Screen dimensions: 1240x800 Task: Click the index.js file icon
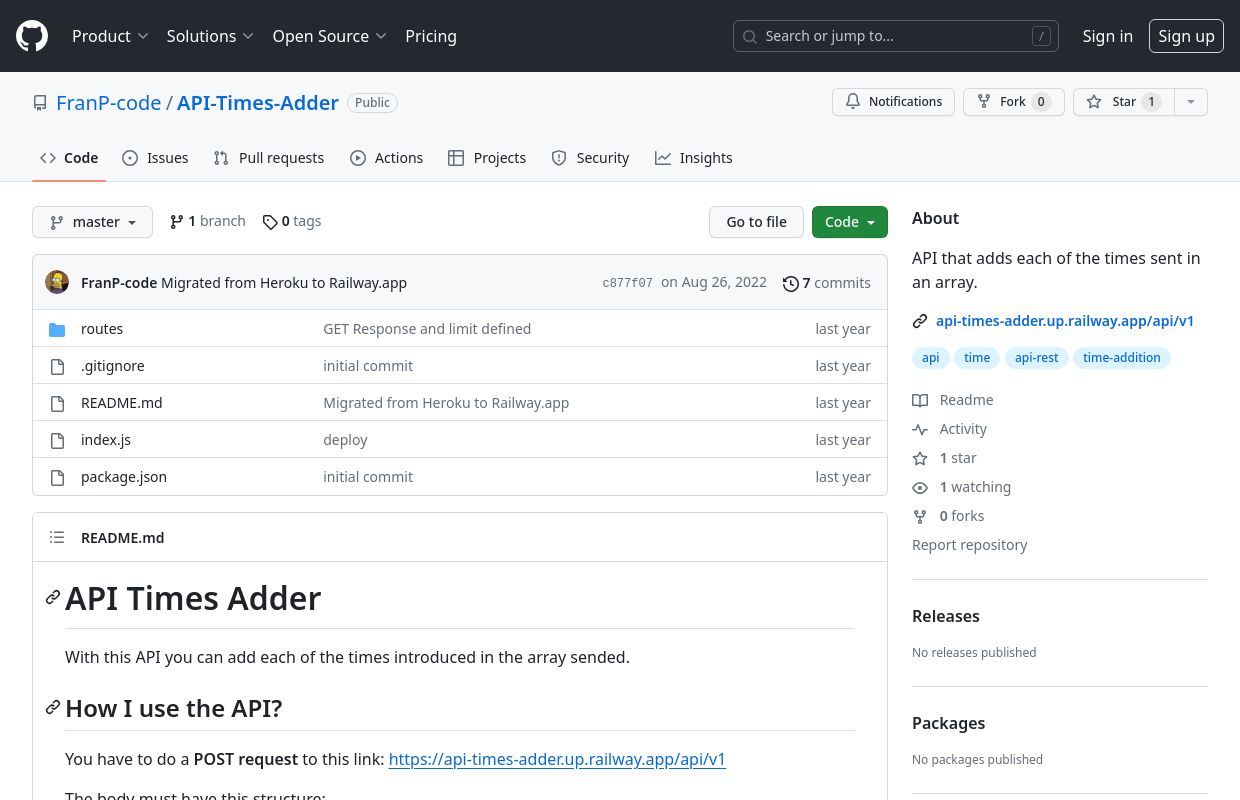coord(57,440)
